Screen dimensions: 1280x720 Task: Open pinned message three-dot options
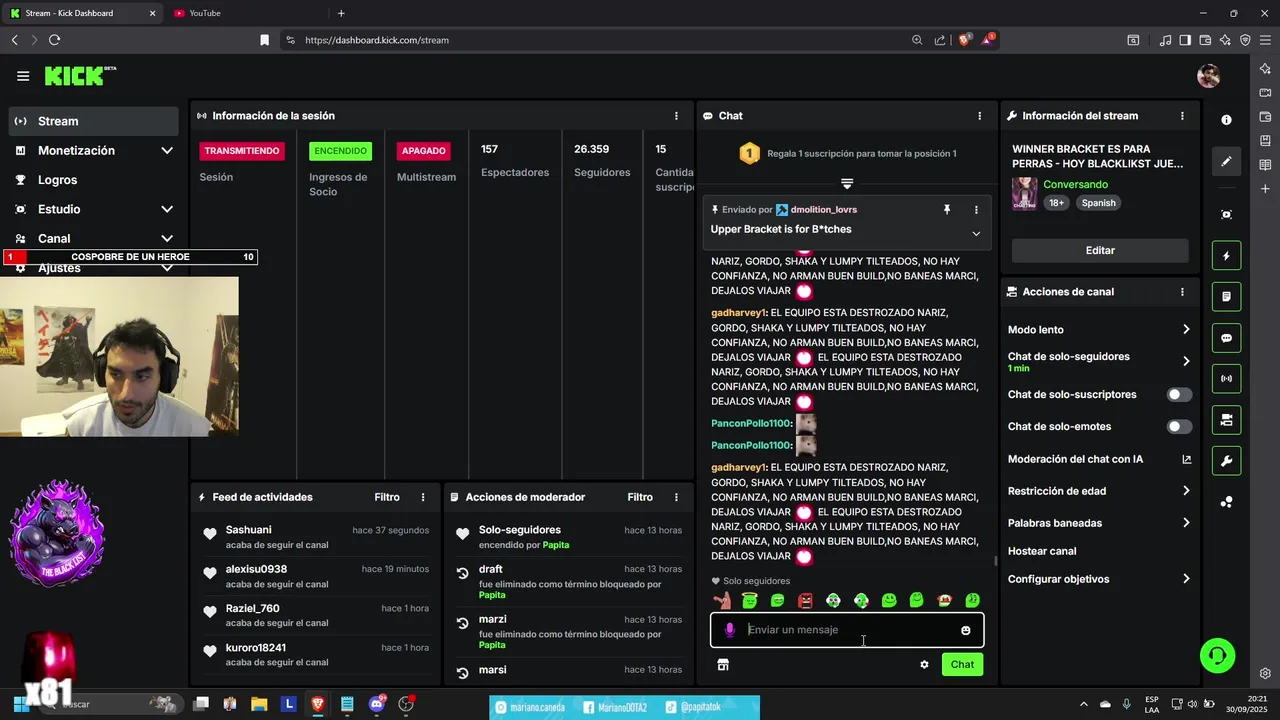[x=976, y=210]
